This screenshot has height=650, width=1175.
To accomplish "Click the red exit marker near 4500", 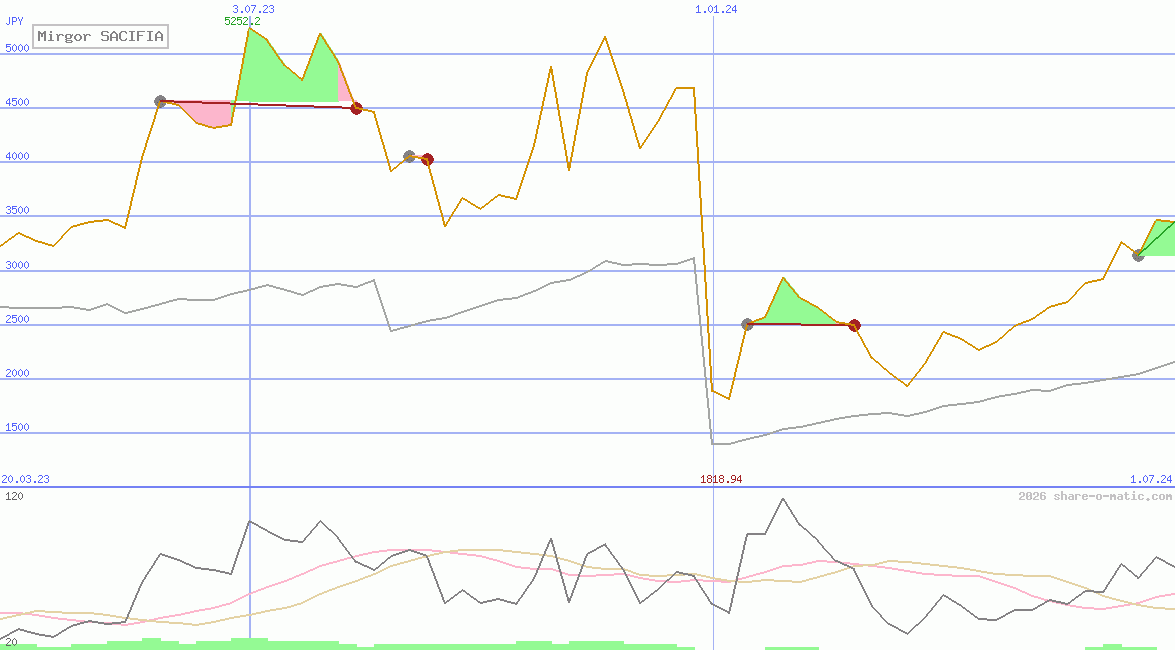I will click(x=356, y=108).
